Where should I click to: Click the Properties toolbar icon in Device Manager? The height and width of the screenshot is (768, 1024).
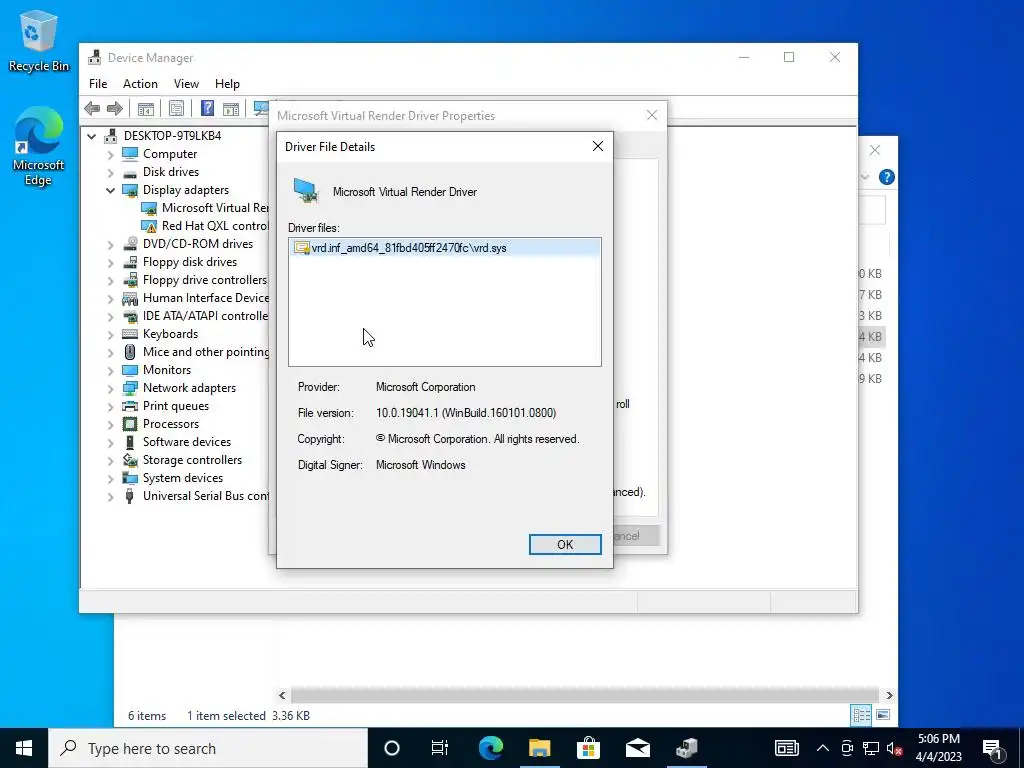coord(176,108)
